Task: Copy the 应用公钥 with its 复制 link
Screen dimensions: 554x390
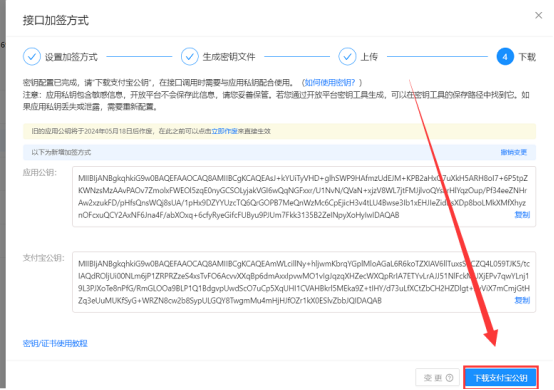Action: (x=522, y=215)
